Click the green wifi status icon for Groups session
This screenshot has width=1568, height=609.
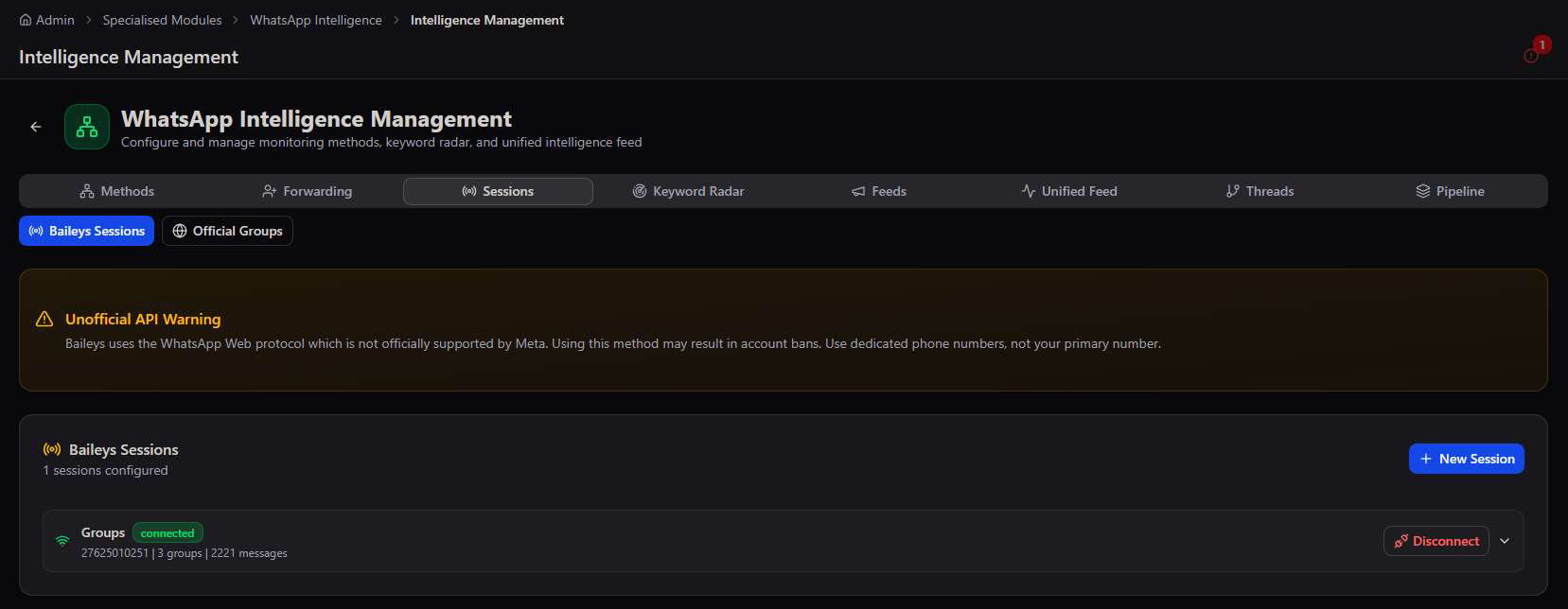(62, 541)
